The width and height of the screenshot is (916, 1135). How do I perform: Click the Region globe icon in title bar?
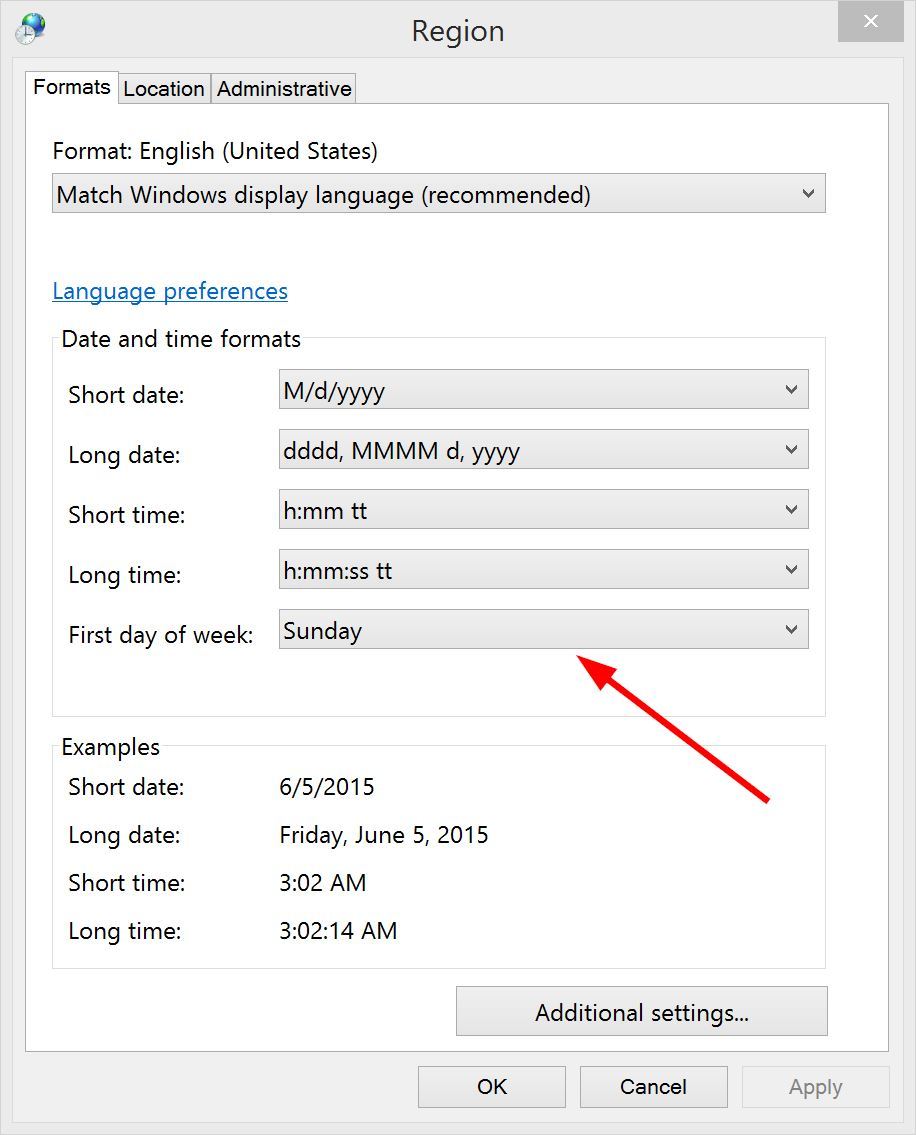(x=30, y=28)
